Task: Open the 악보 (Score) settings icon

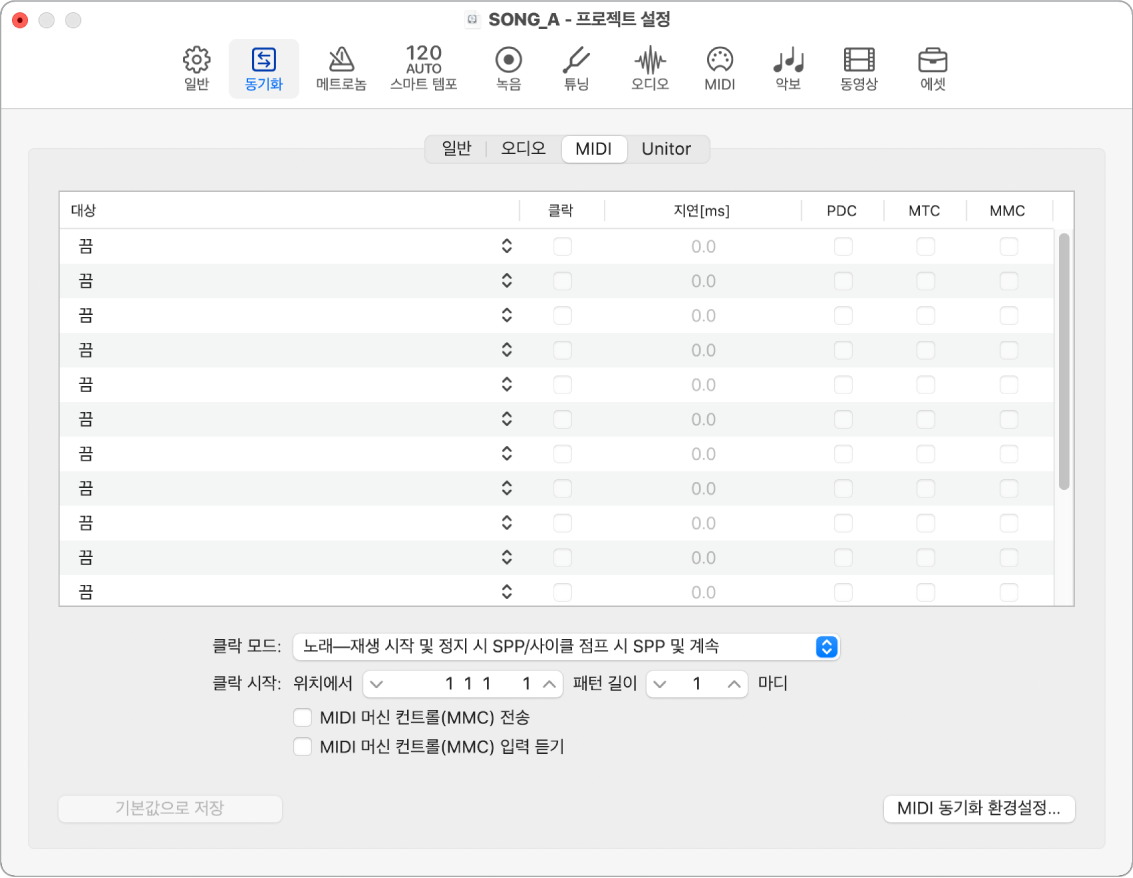Action: (788, 69)
